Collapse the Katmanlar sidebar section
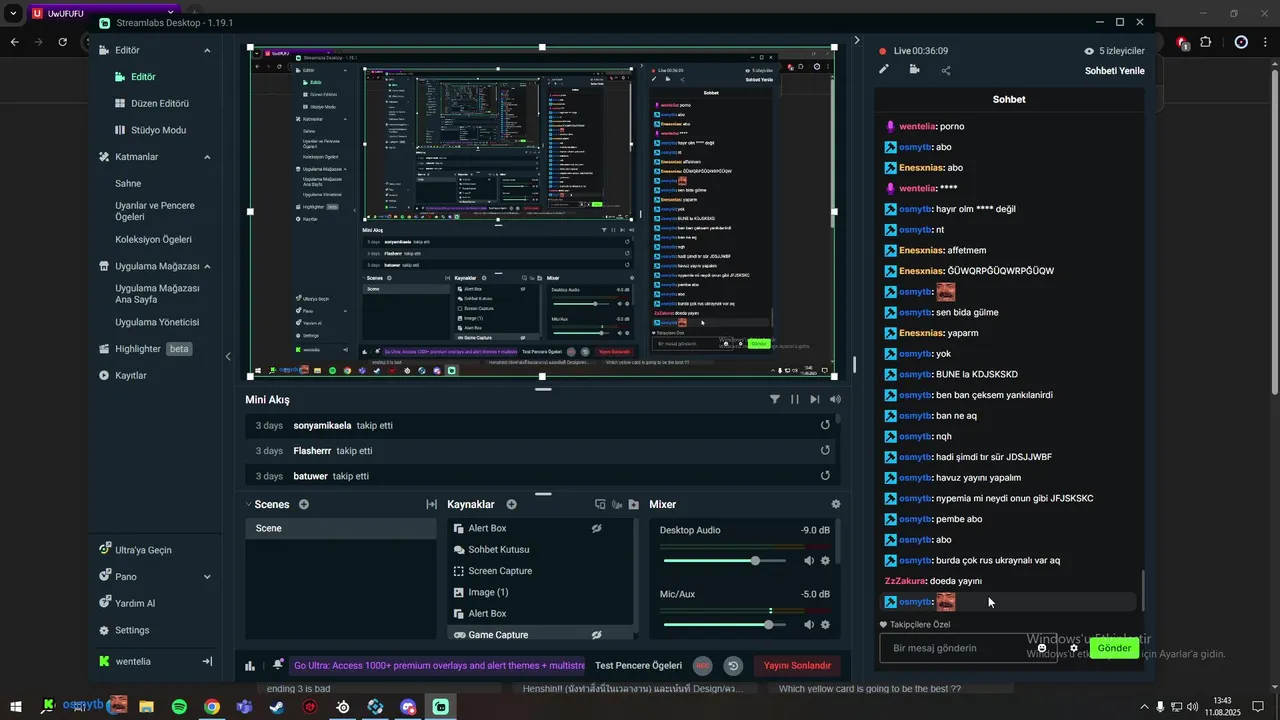Image resolution: width=1280 pixels, height=720 pixels. click(207, 157)
